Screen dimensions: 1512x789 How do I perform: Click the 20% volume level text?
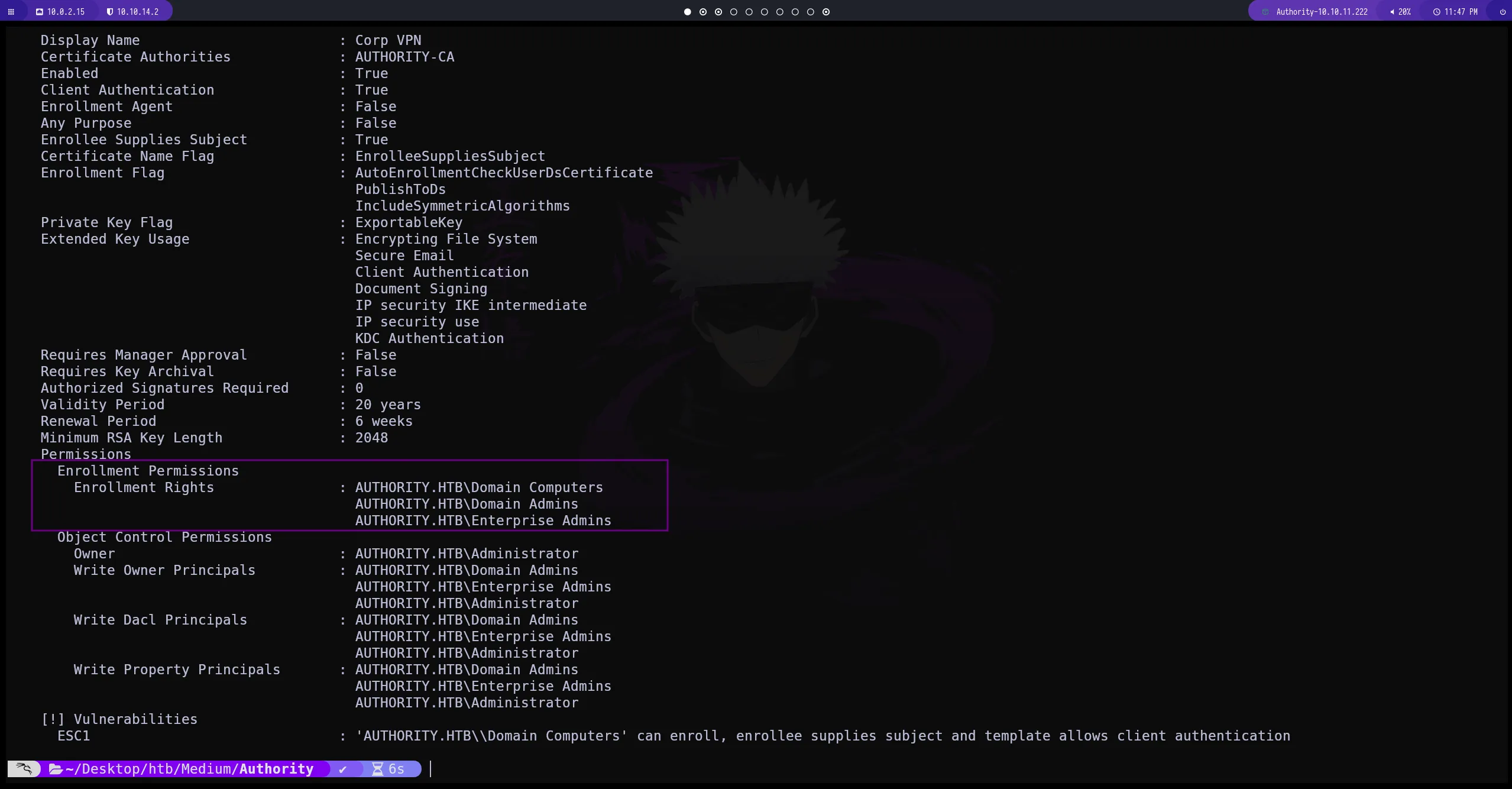click(1404, 12)
